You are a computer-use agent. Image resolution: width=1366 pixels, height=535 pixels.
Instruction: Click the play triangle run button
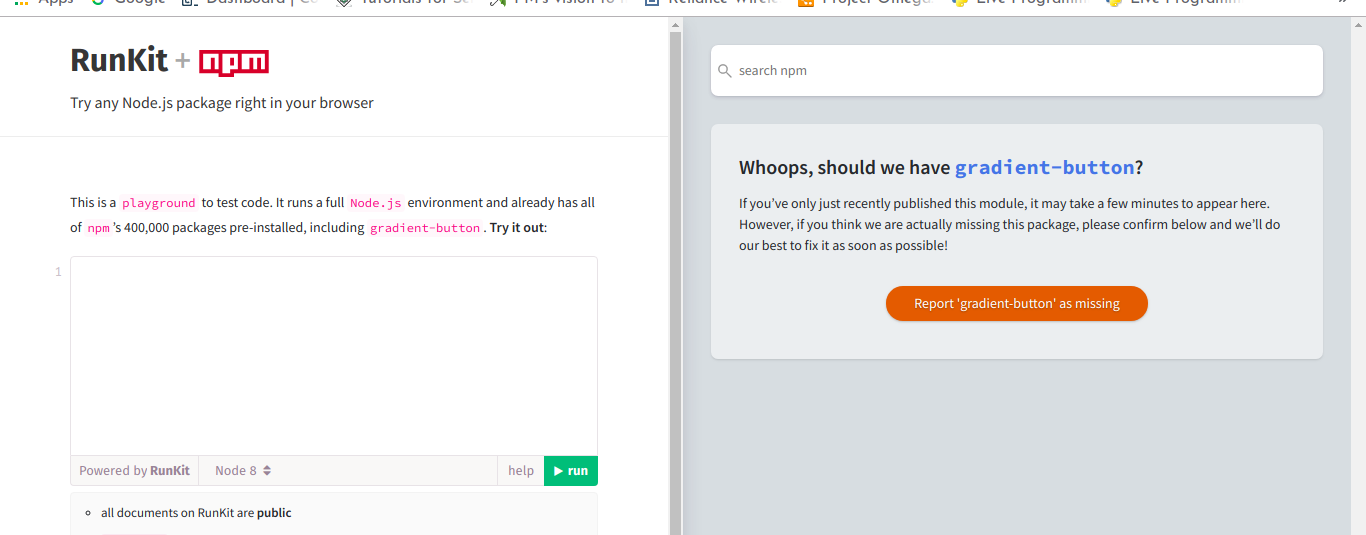click(571, 471)
